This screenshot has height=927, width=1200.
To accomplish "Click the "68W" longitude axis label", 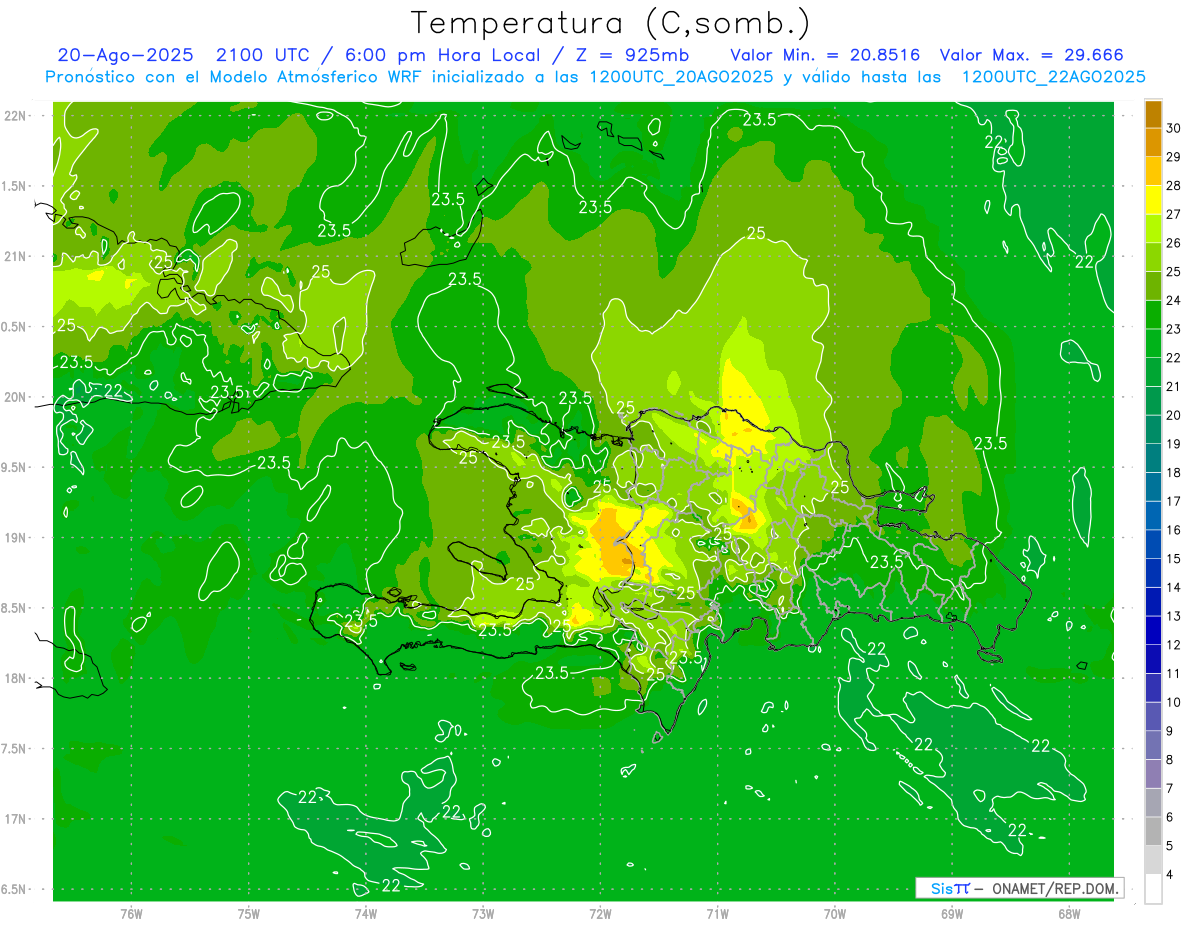I will (1069, 913).
